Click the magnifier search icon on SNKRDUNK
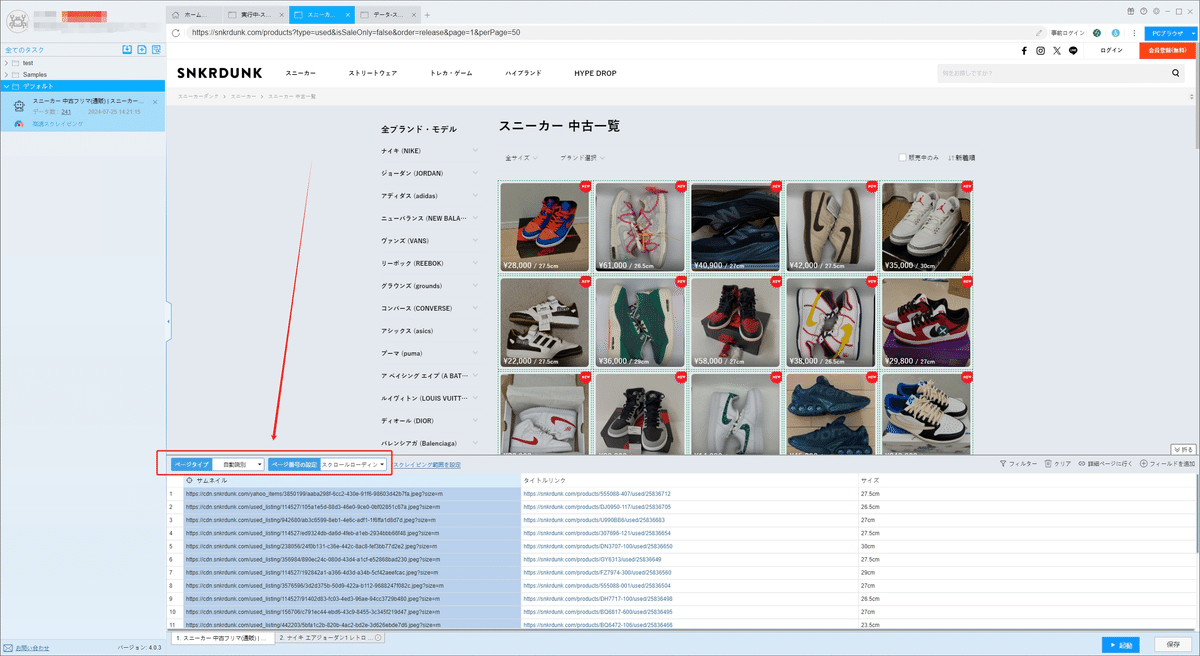Screen dimensions: 1200x656 point(1176,73)
